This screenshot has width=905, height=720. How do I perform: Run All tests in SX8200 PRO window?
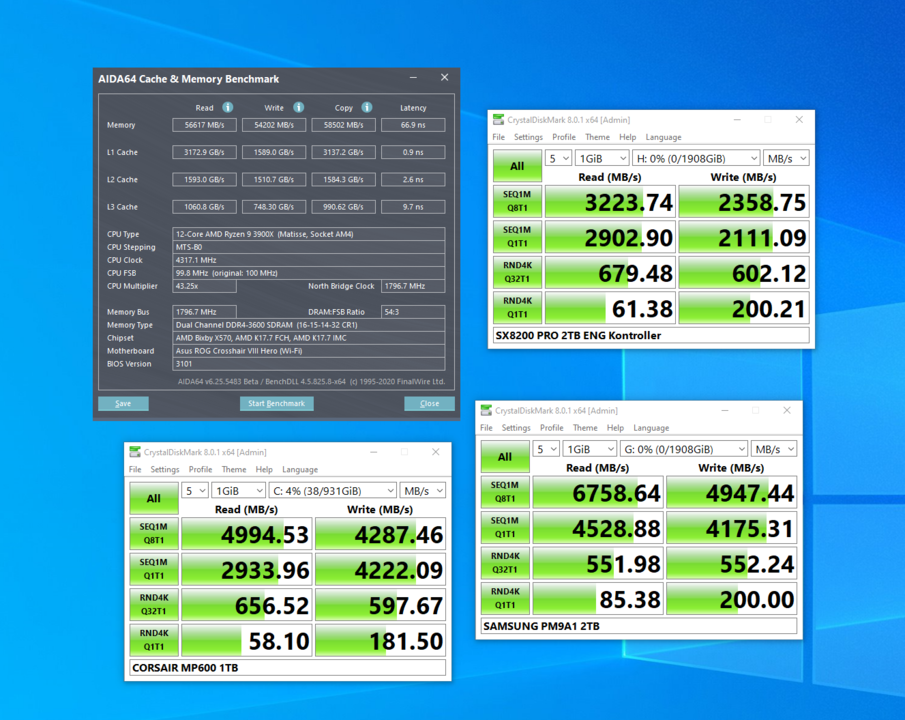[x=517, y=166]
